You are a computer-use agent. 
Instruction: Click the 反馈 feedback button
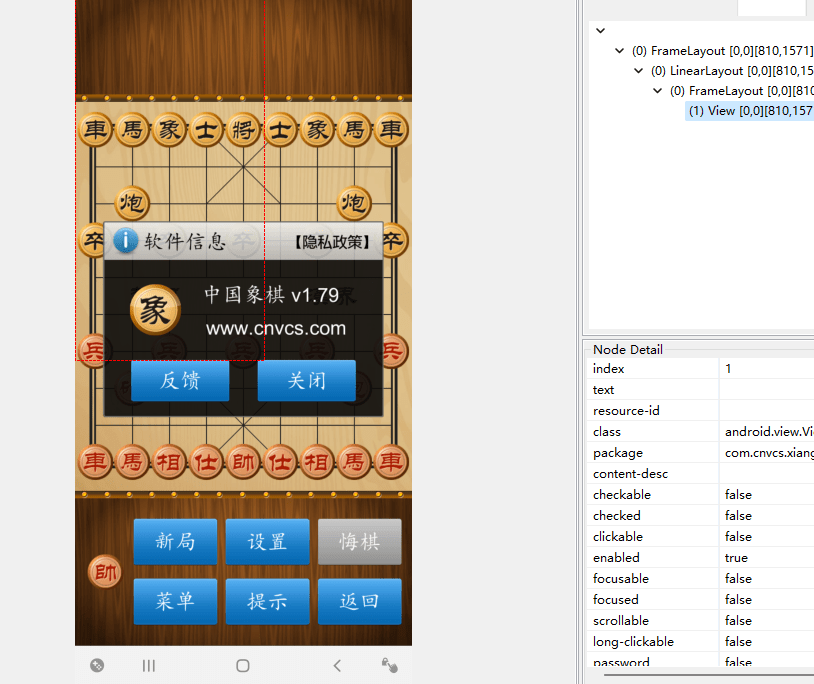click(180, 380)
